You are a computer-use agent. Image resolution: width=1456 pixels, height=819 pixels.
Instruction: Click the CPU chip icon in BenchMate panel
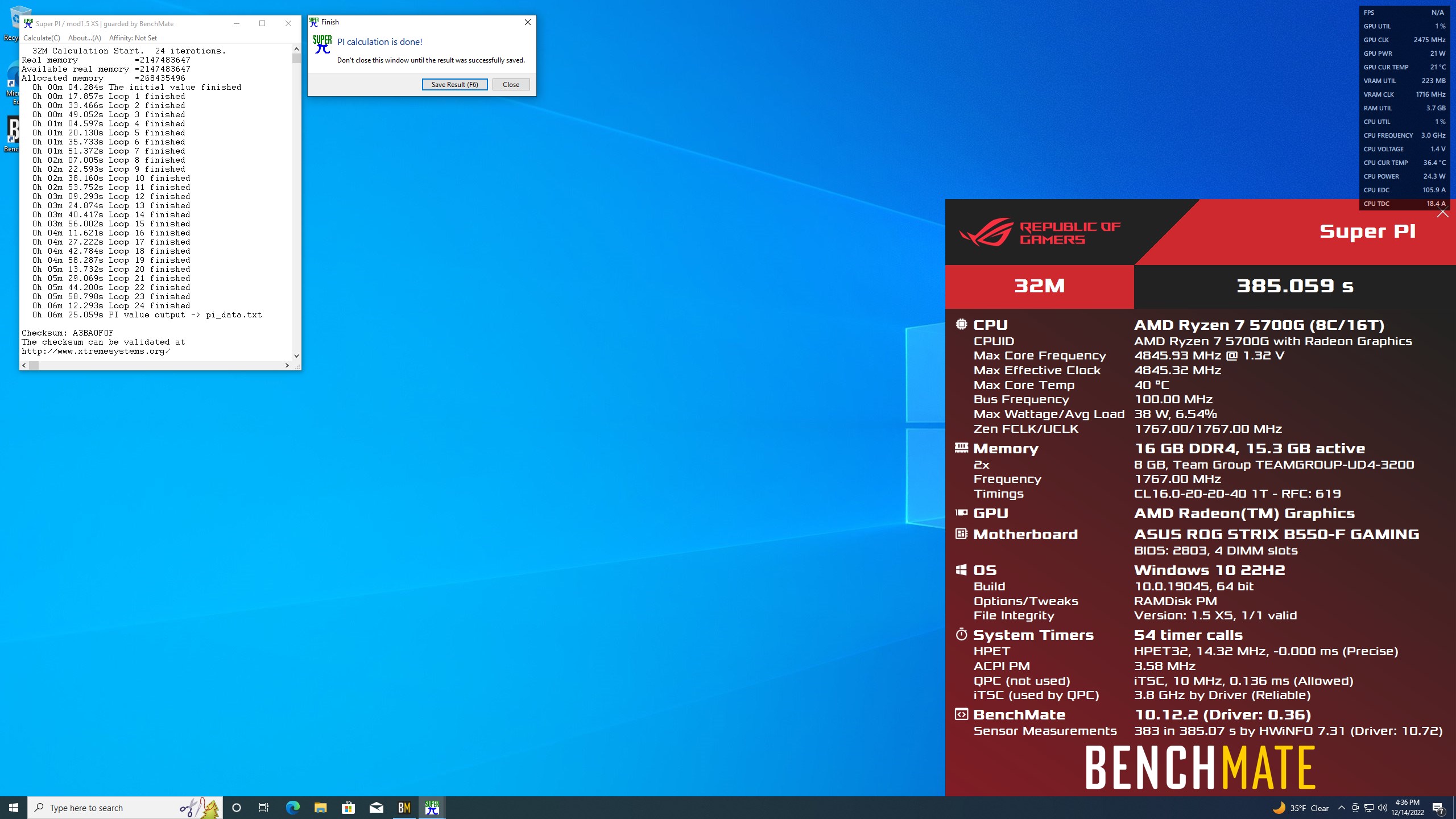[961, 324]
